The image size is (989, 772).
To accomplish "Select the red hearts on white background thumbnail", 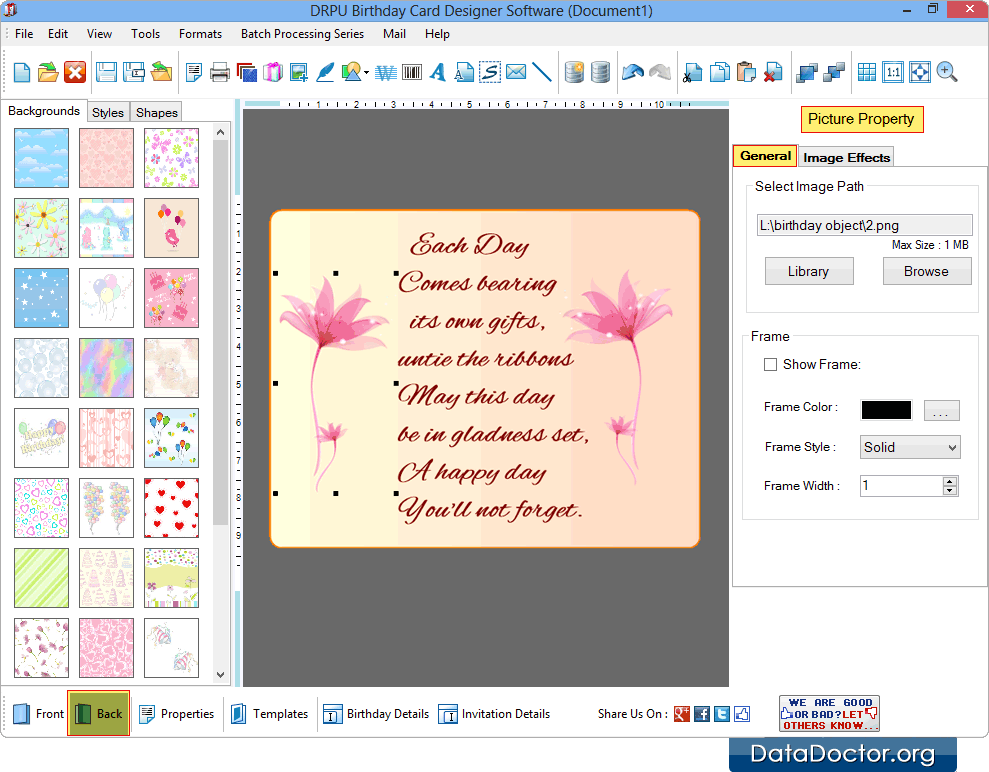I will tap(172, 508).
